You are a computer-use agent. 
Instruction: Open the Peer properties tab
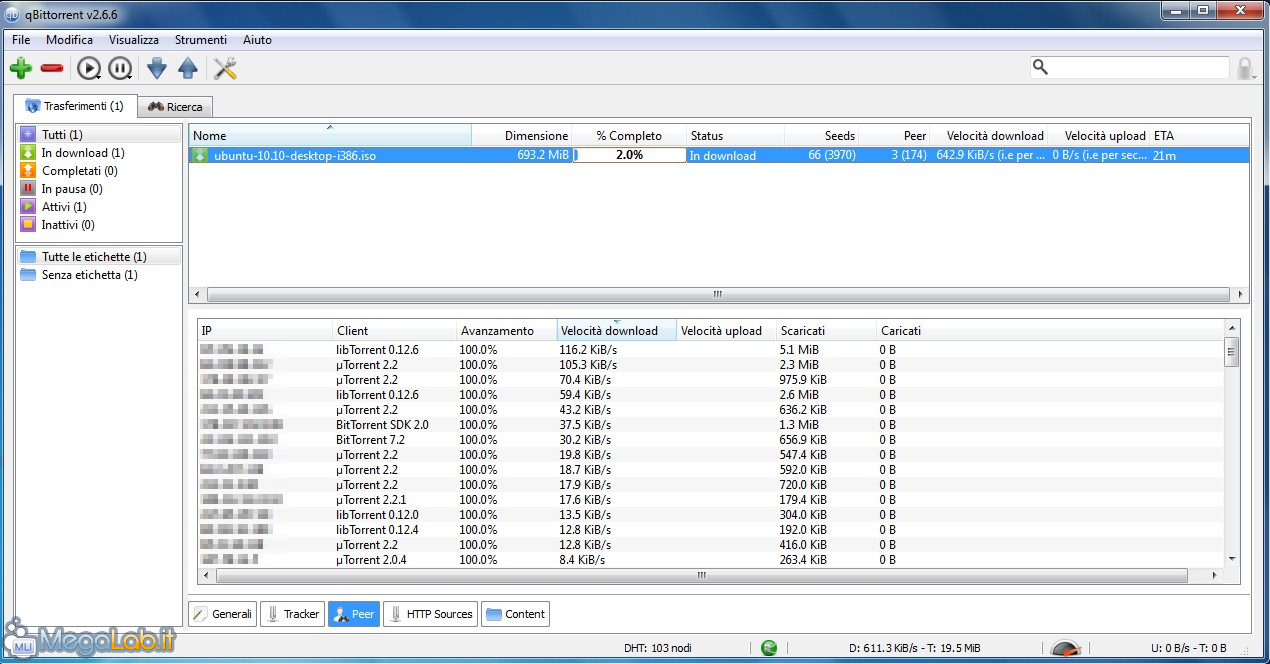(x=353, y=614)
